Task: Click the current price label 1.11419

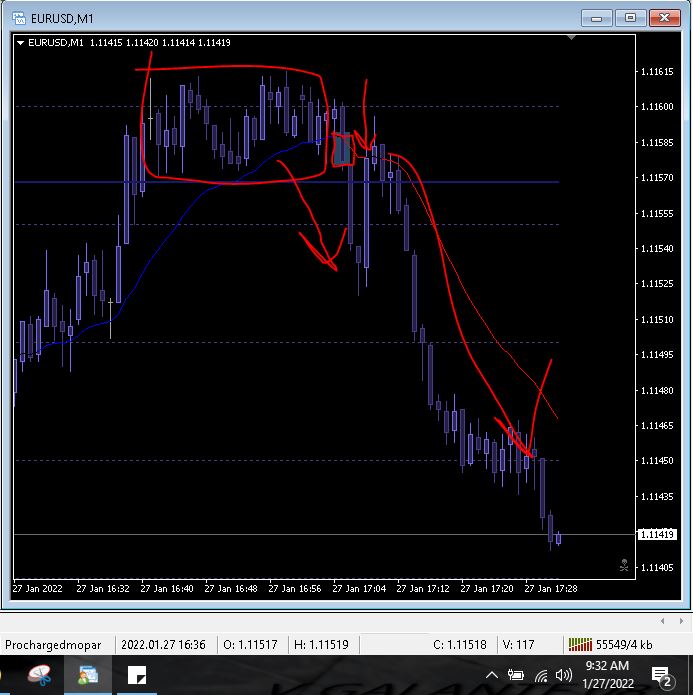Action: pos(657,535)
